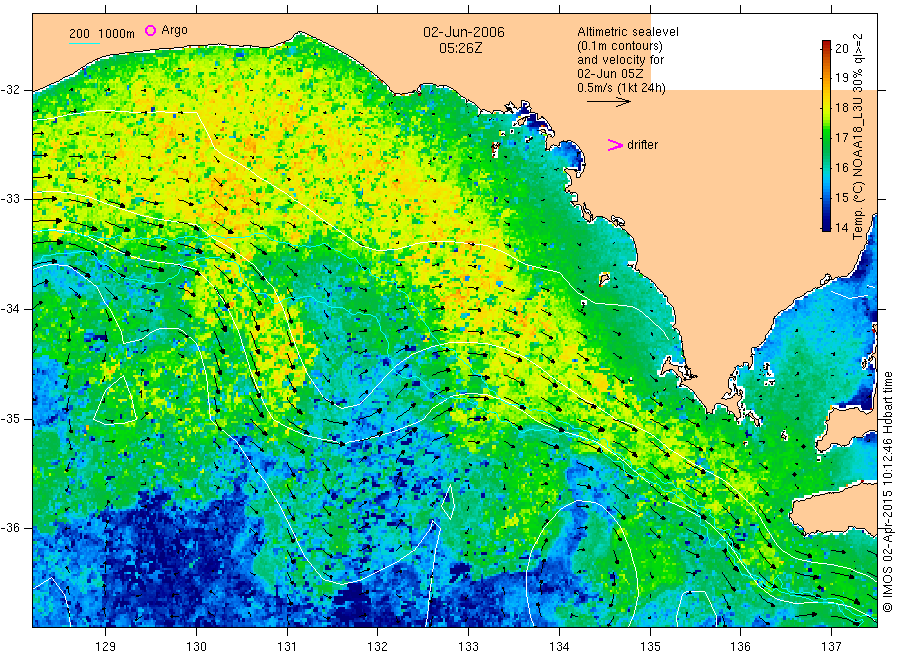This screenshot has height=660, width=900.
Task: Click the time label 05:26Z
Action: pyautogui.click(x=460, y=48)
